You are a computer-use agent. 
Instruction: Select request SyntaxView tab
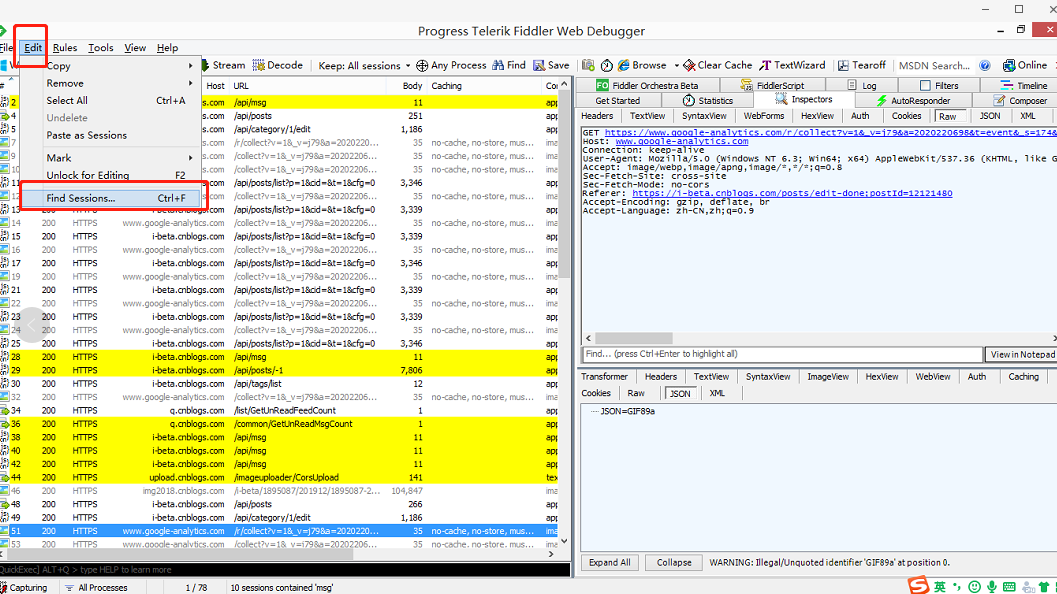(x=704, y=116)
